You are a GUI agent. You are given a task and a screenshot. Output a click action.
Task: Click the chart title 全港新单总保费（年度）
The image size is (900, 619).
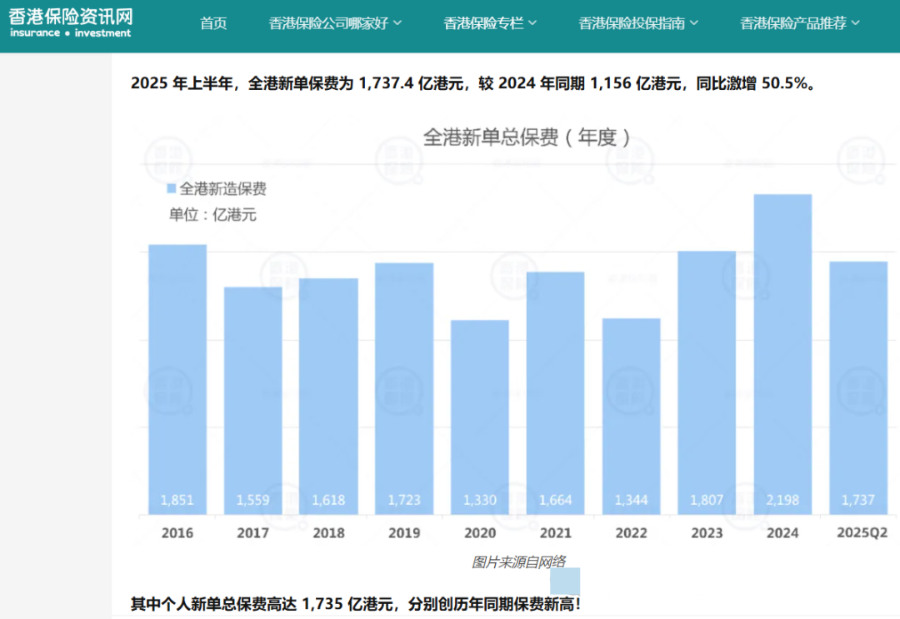[527, 137]
